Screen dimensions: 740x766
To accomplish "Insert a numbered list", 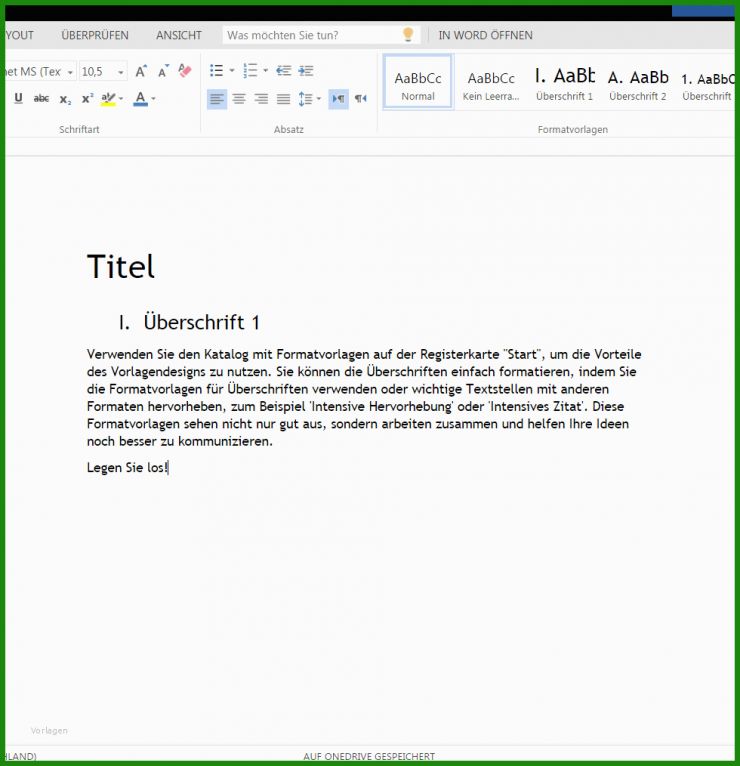I will pyautogui.click(x=250, y=70).
